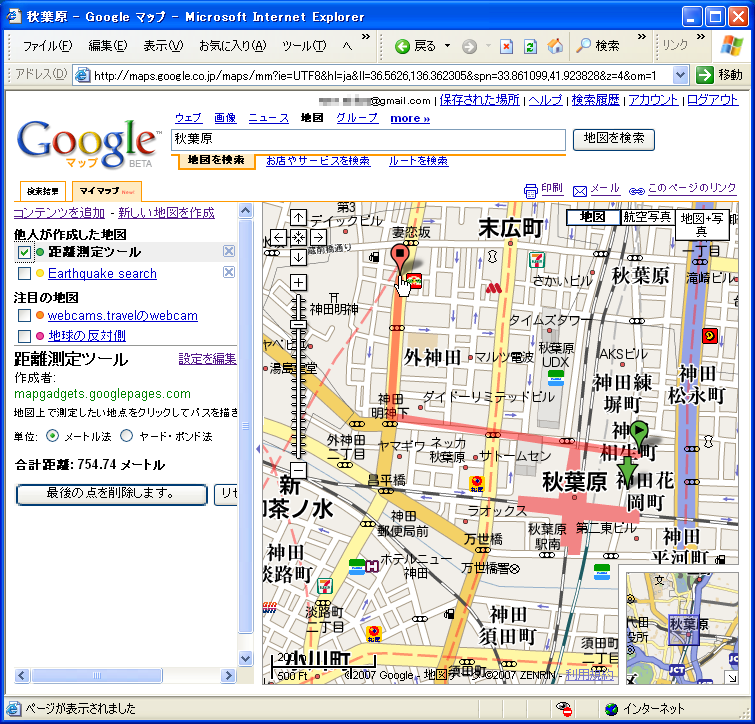Collapse the overview map corner arrow
The image size is (755, 724).
732,678
